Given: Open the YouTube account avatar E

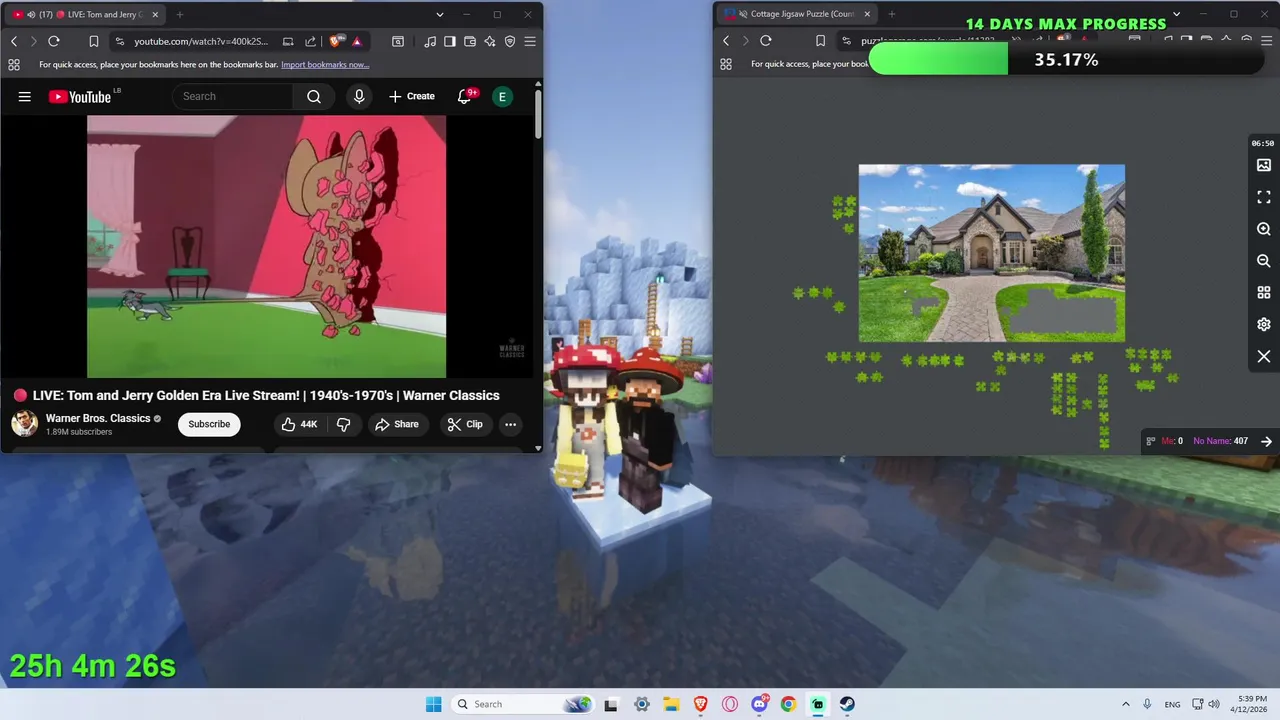Looking at the screenshot, I should 502,97.
